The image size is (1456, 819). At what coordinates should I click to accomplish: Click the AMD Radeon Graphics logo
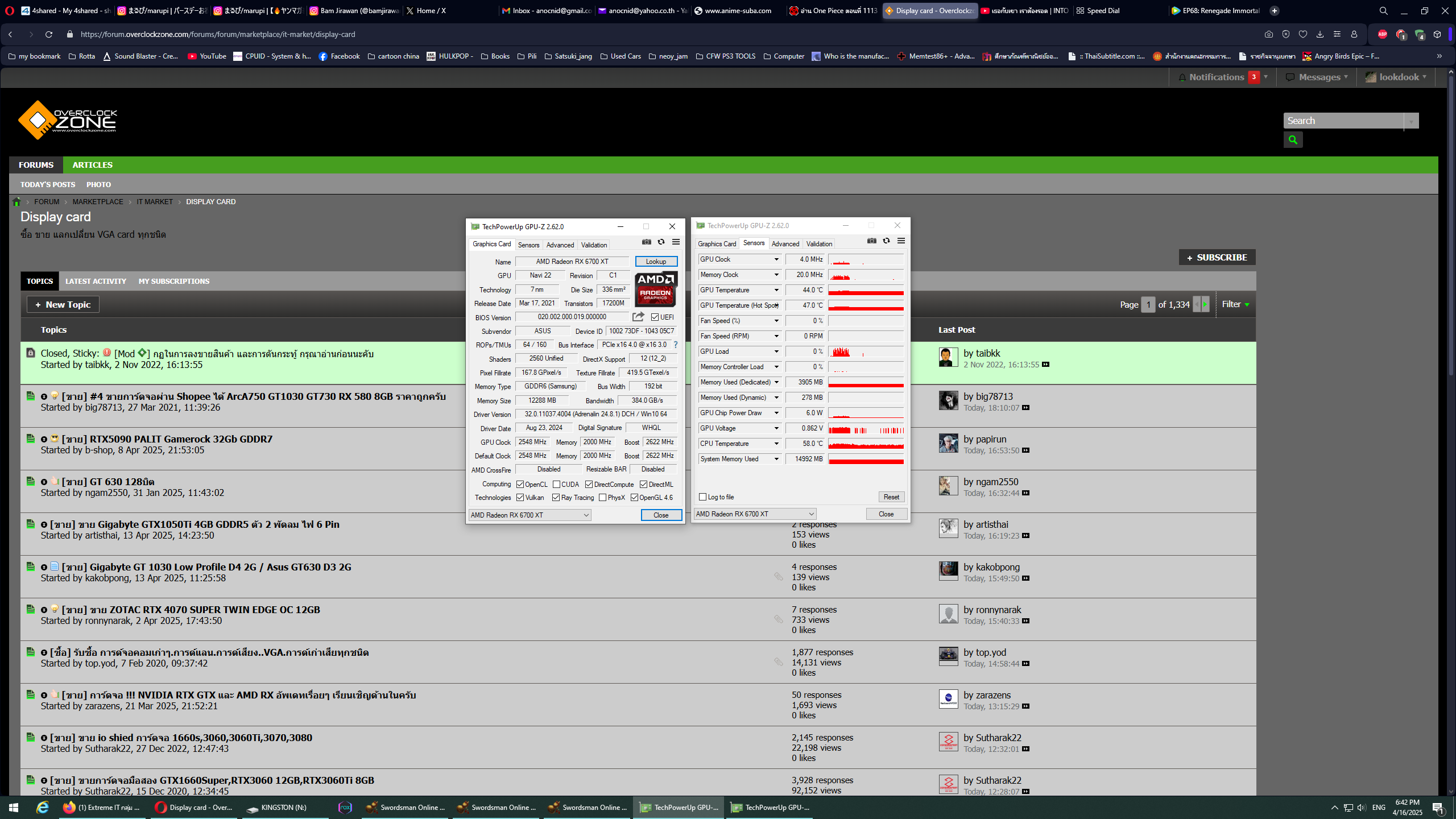[656, 289]
